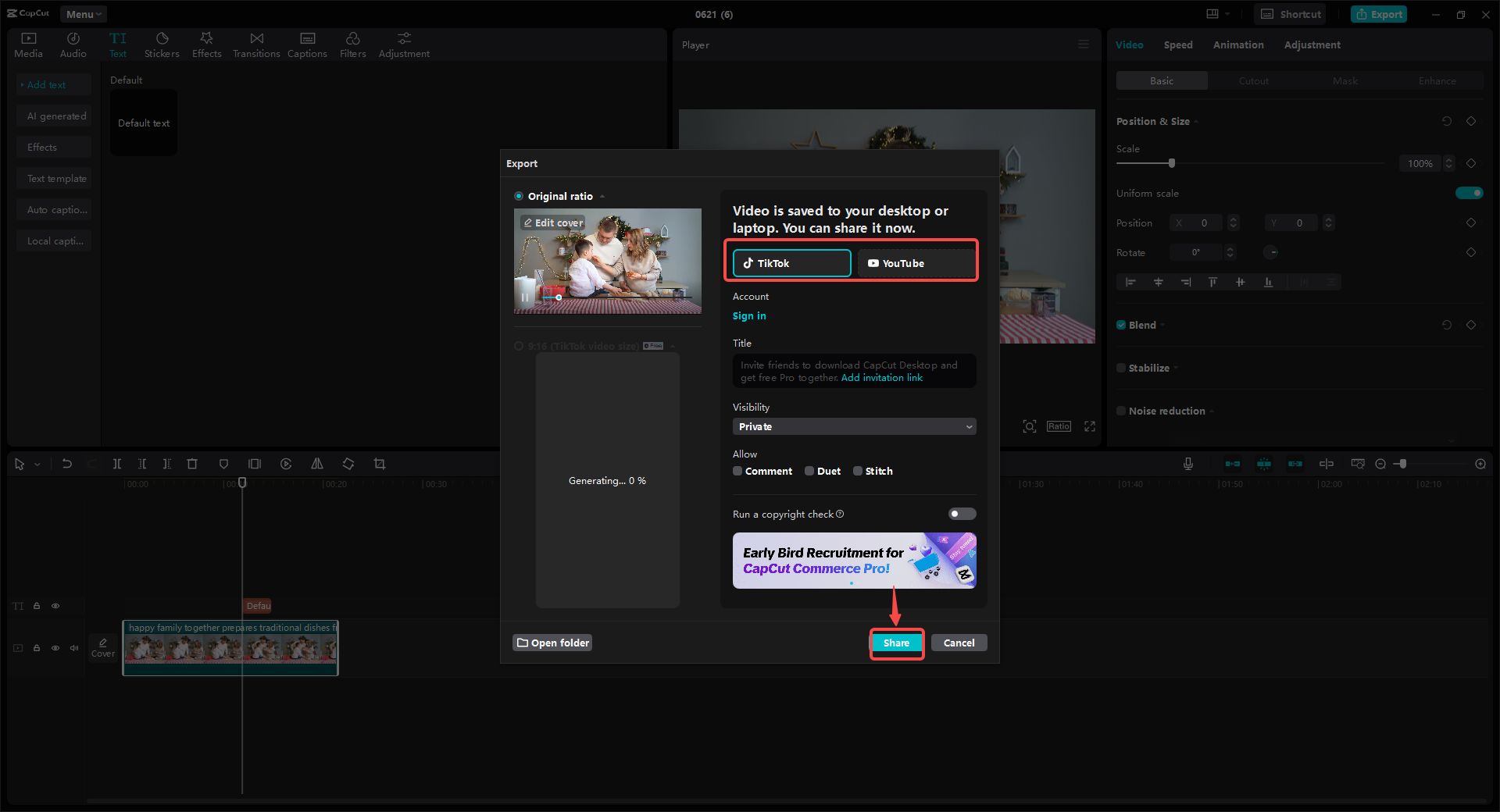This screenshot has width=1500, height=812.
Task: Enable the Comment checkbox
Action: pos(737,471)
